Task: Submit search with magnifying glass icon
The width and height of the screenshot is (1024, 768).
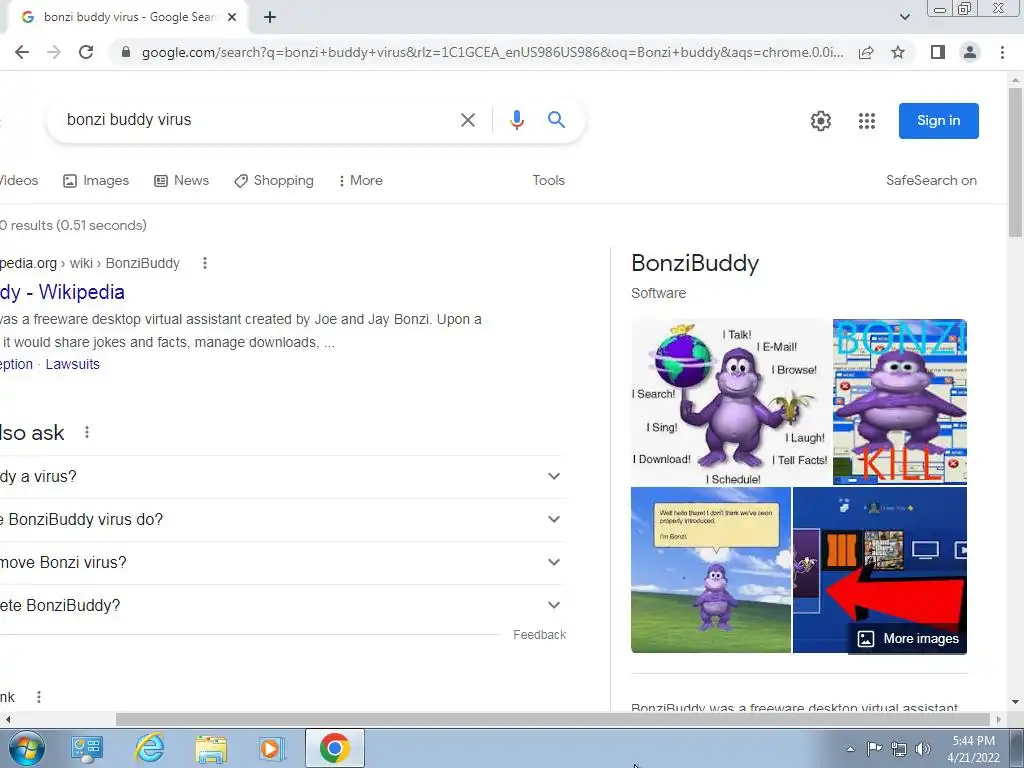Action: coord(556,120)
